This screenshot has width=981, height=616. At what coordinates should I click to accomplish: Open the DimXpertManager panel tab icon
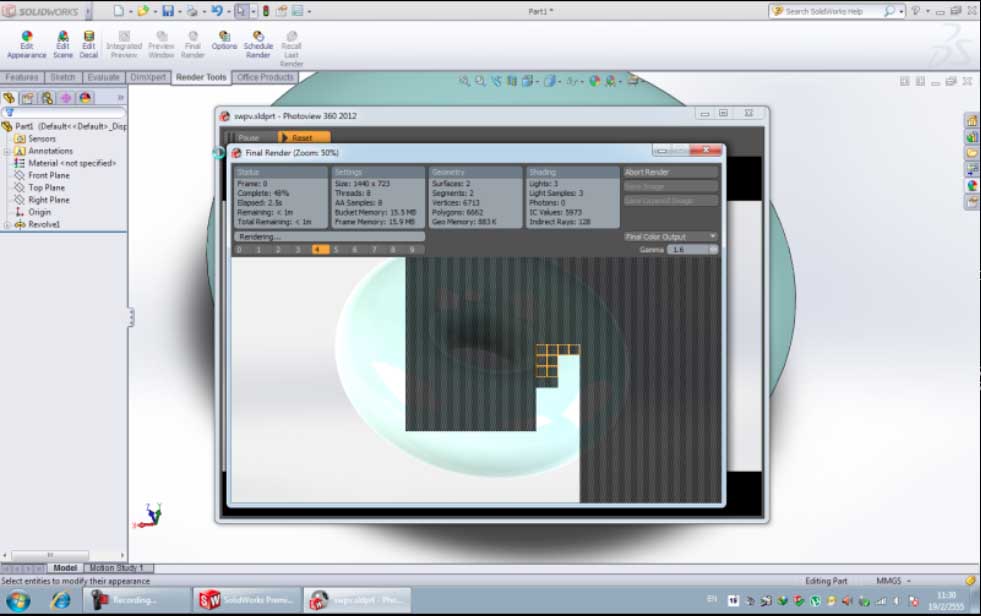(x=66, y=98)
